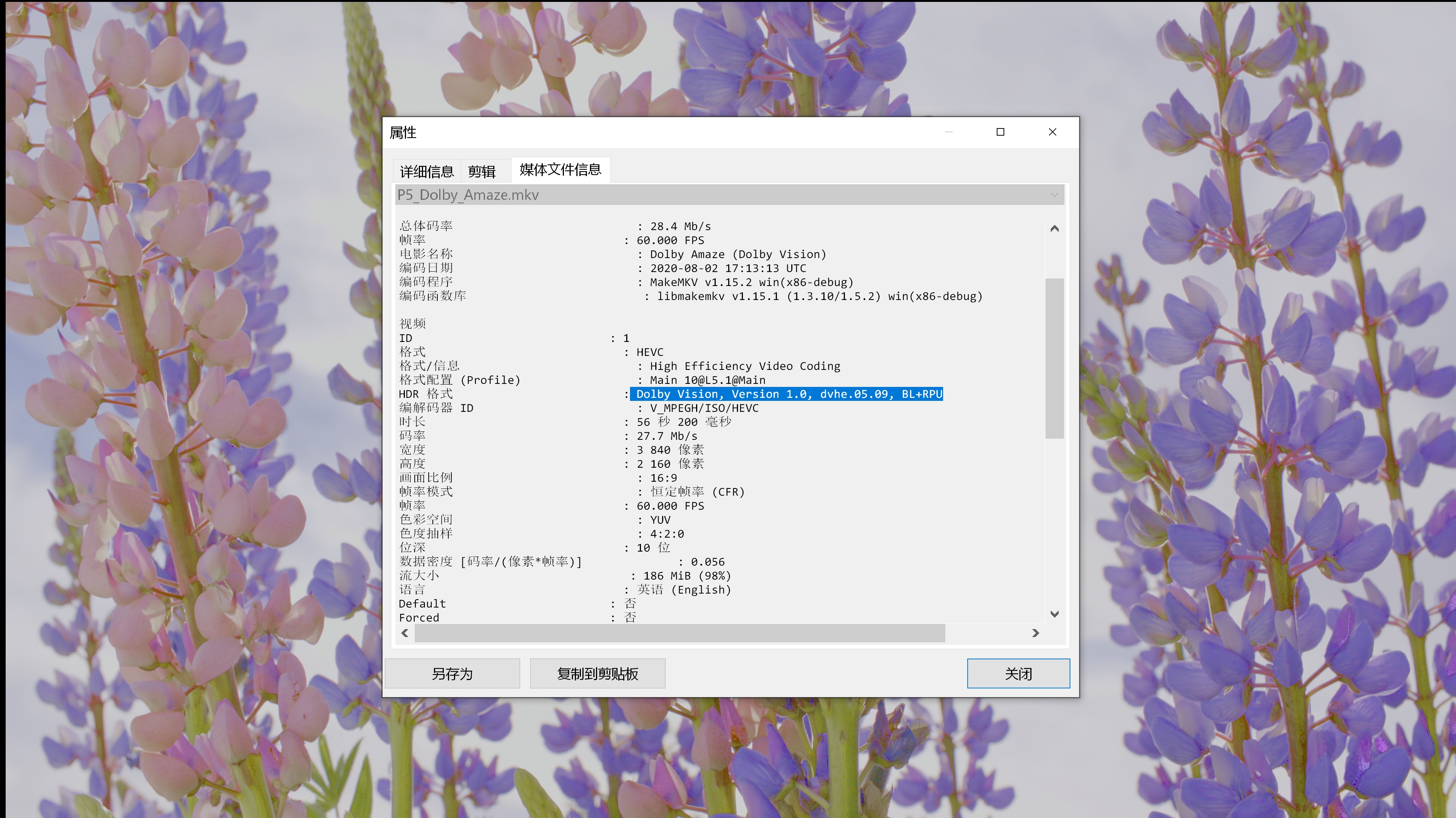Click the YUV color space value
Image resolution: width=1456 pixels, height=818 pixels.
[x=660, y=520]
